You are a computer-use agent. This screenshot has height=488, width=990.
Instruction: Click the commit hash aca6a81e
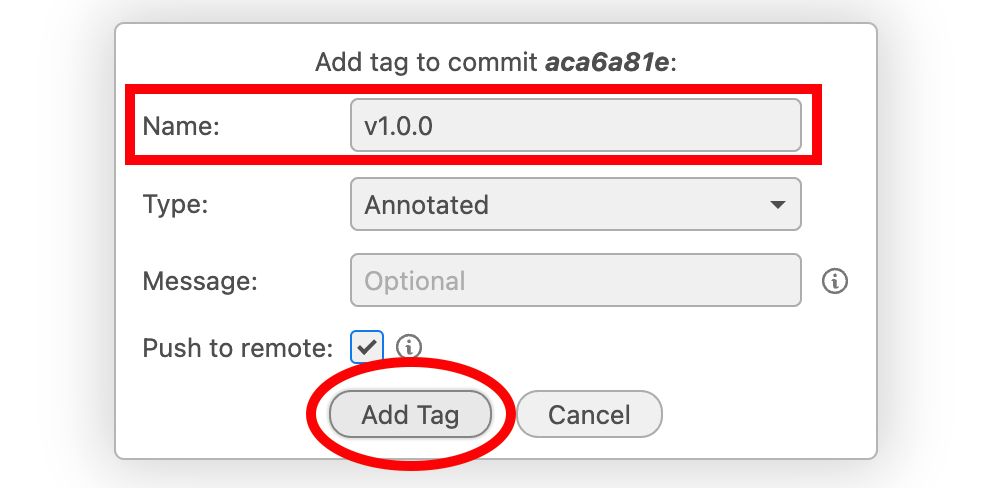pyautogui.click(x=606, y=62)
